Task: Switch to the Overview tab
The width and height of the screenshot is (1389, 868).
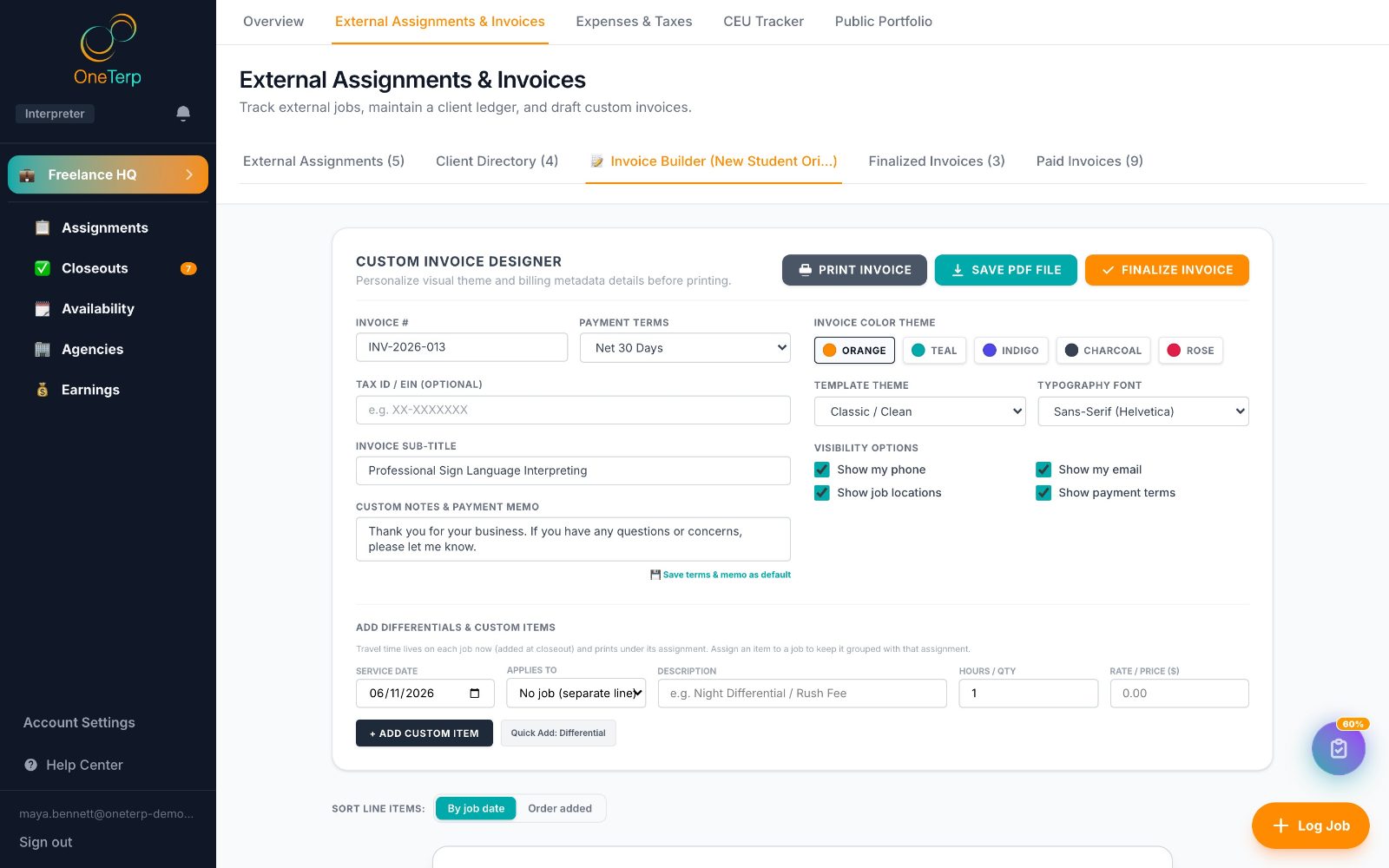Action: (273, 22)
